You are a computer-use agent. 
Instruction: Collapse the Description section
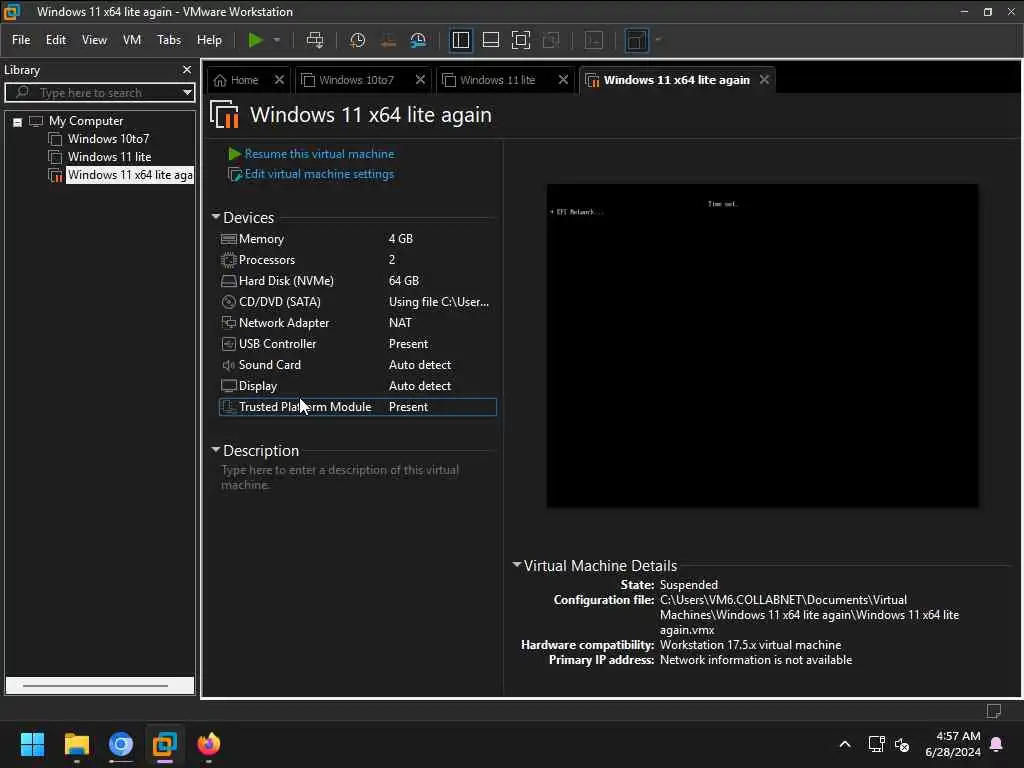point(216,450)
